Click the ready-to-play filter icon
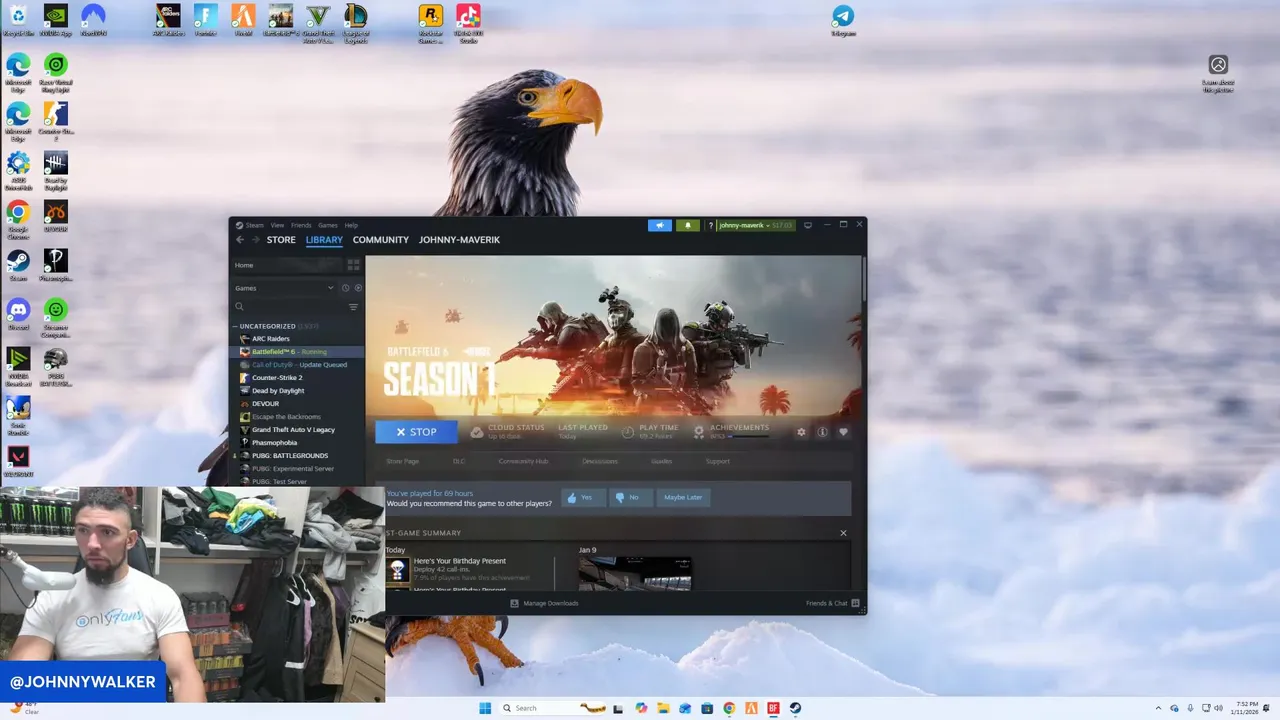 [358, 288]
